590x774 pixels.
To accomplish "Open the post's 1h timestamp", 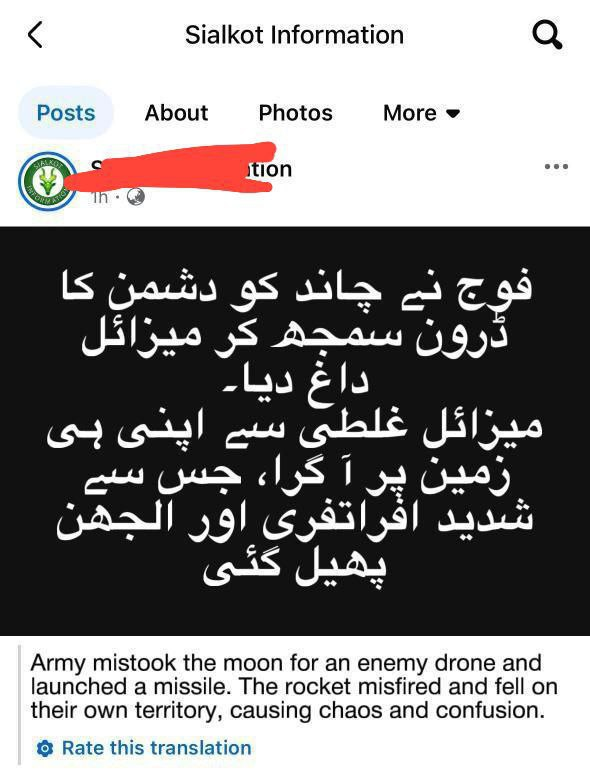I will 100,197.
